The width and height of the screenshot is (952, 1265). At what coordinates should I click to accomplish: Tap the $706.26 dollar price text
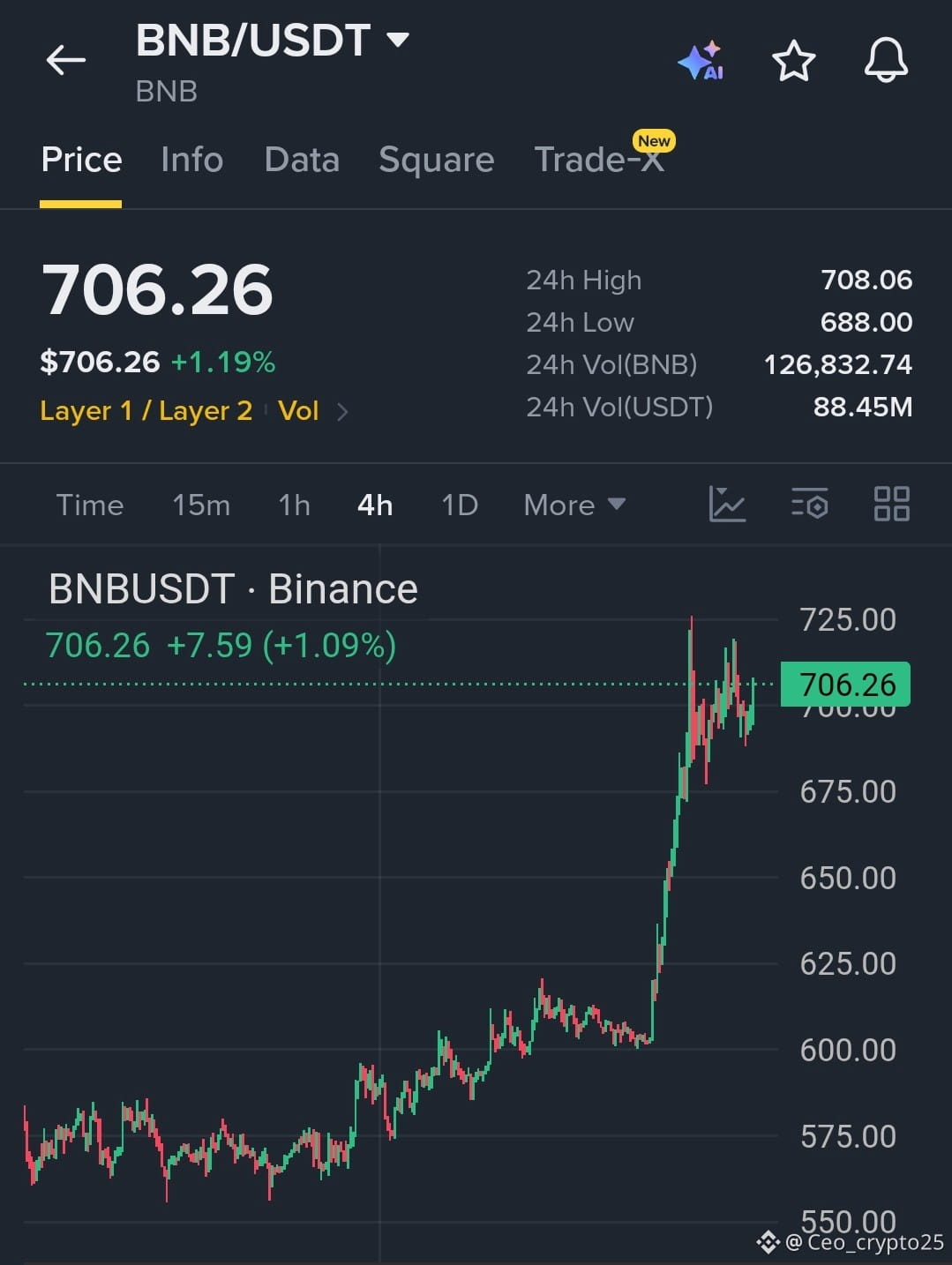point(101,363)
